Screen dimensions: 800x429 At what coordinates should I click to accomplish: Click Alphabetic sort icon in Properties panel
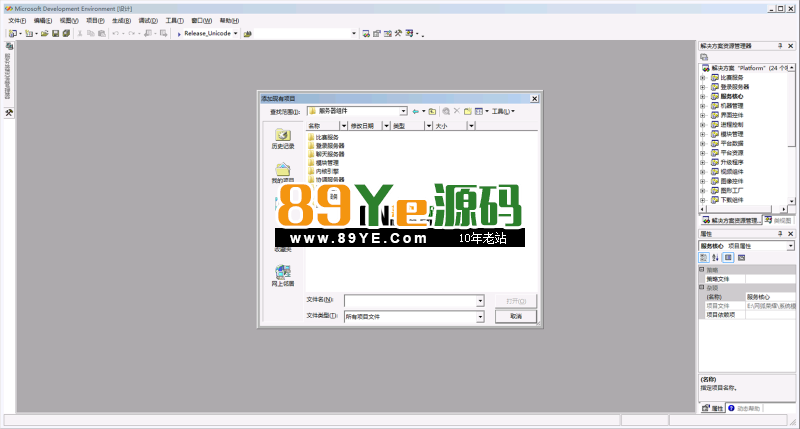coord(715,258)
